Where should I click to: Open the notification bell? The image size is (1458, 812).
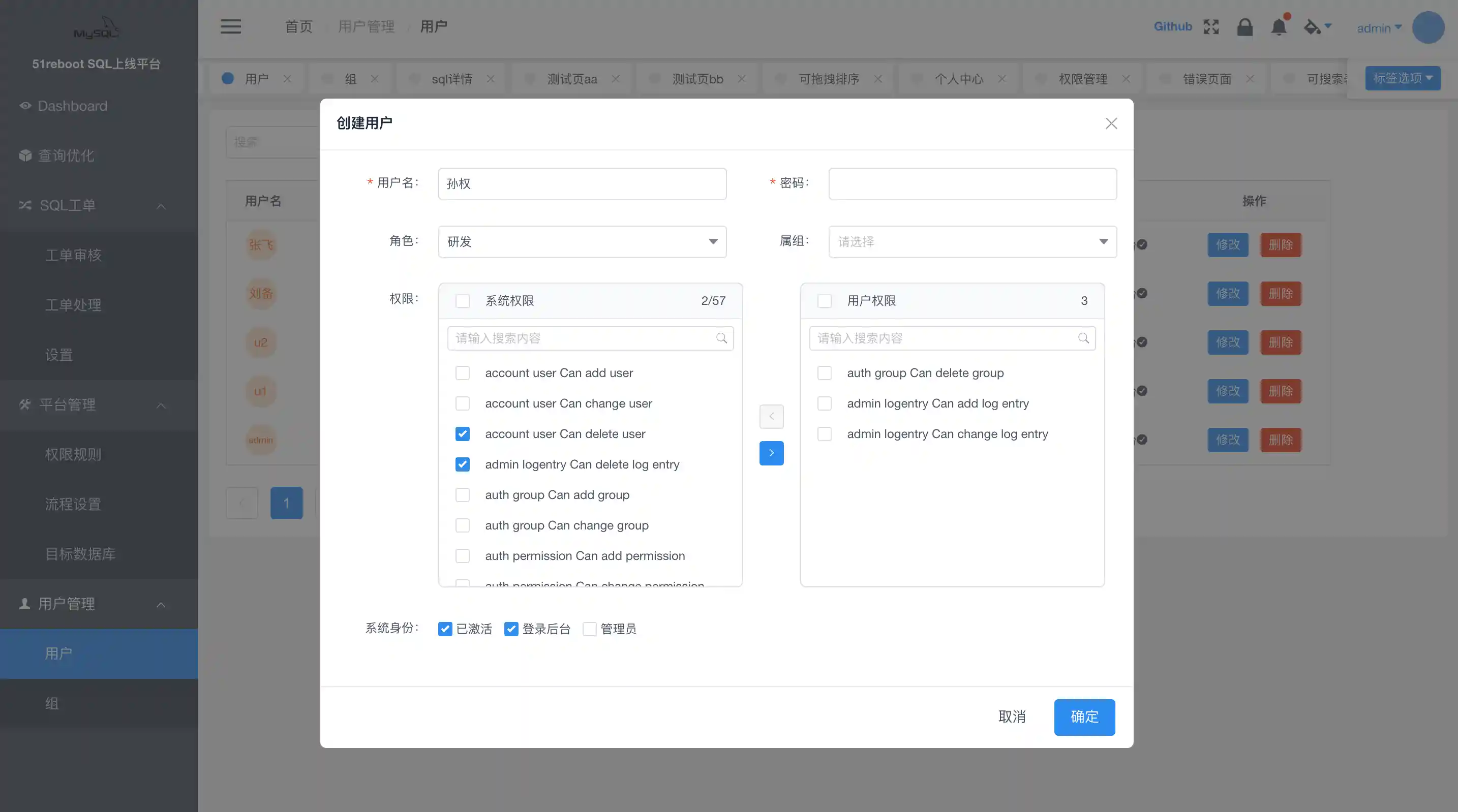click(1279, 26)
